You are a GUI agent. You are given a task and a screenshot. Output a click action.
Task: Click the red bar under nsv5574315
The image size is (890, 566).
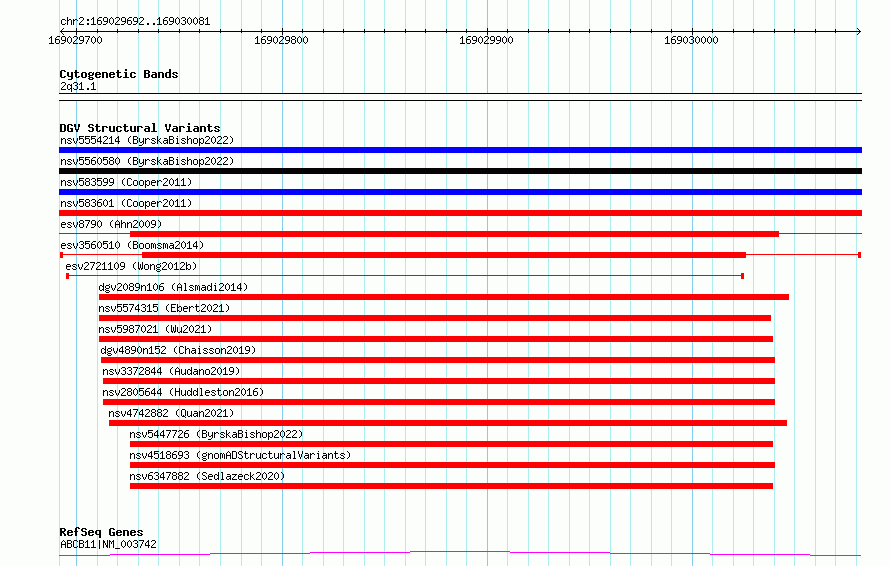[435, 318]
